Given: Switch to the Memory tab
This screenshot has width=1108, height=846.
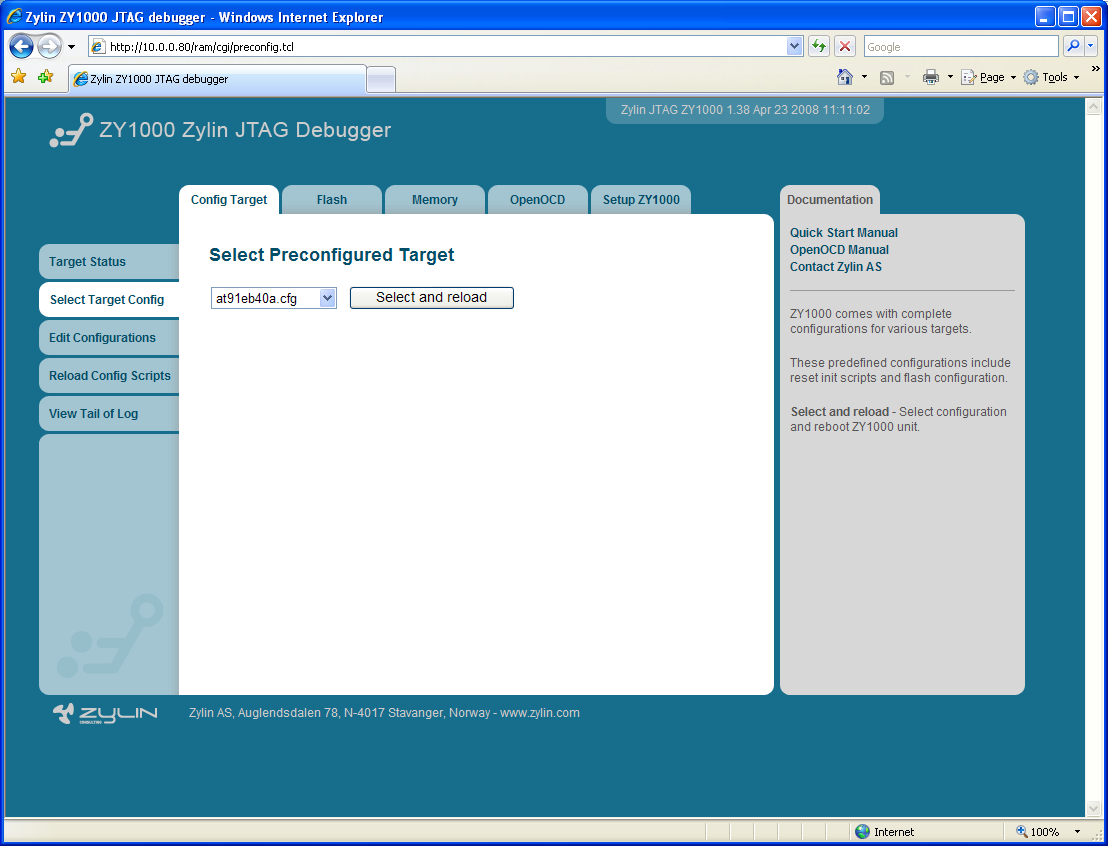Looking at the screenshot, I should [x=435, y=200].
